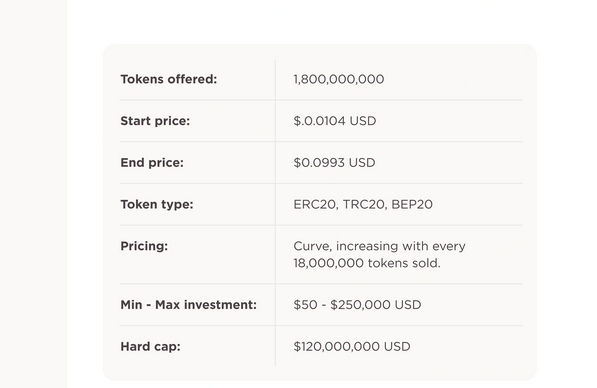The width and height of the screenshot is (597, 388).
Task: Click the "End price:" label
Action: pyautogui.click(x=152, y=163)
